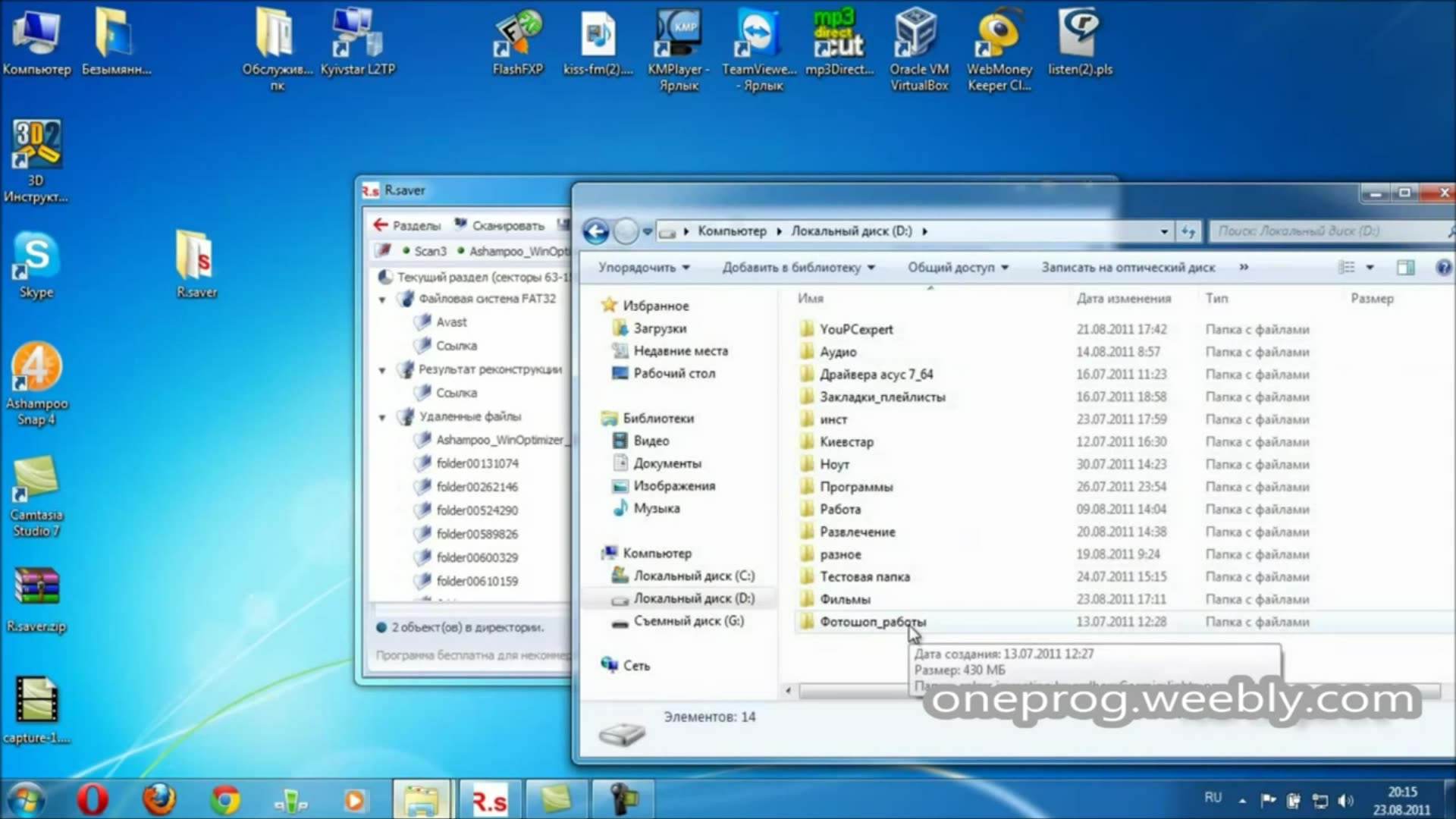
Task: Collapse the Результат реконструкции node
Action: pyautogui.click(x=382, y=370)
